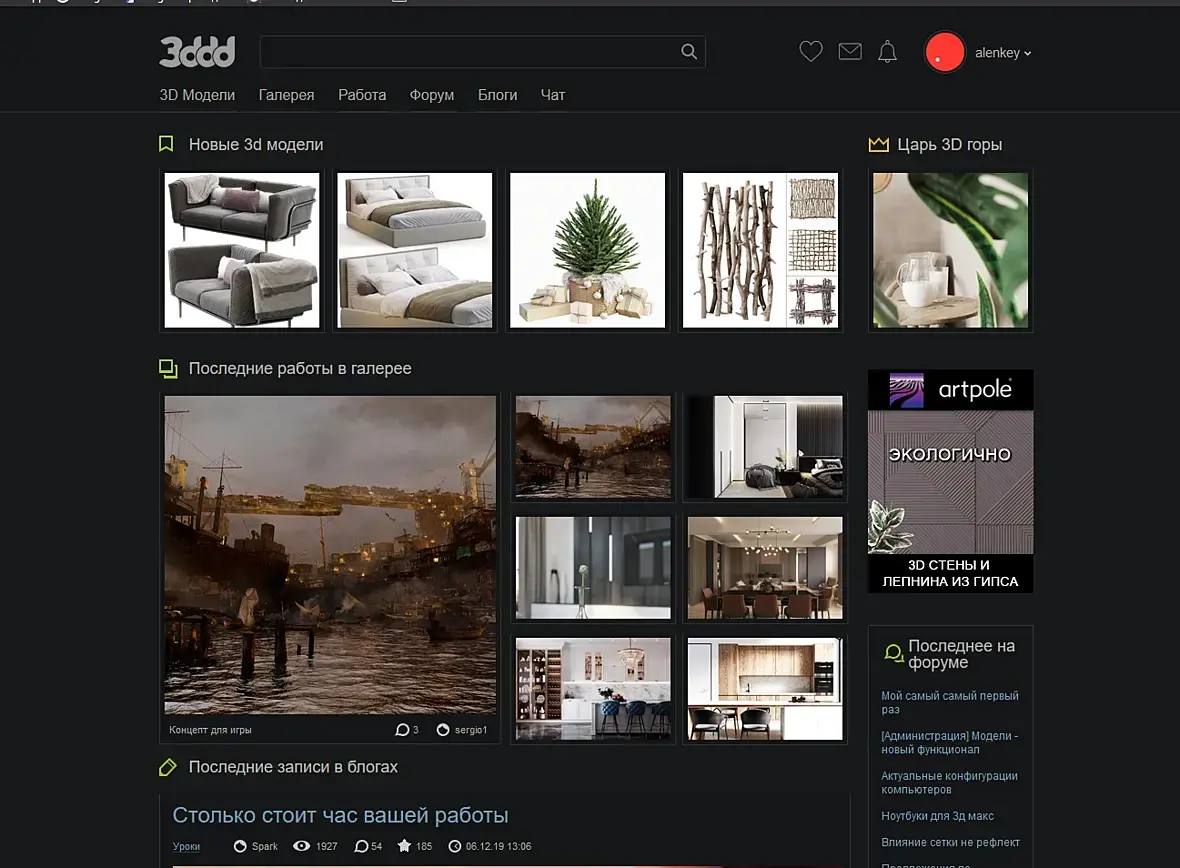1180x868 pixels.
Task: Open Последнее на форуме heading
Action: tap(961, 654)
